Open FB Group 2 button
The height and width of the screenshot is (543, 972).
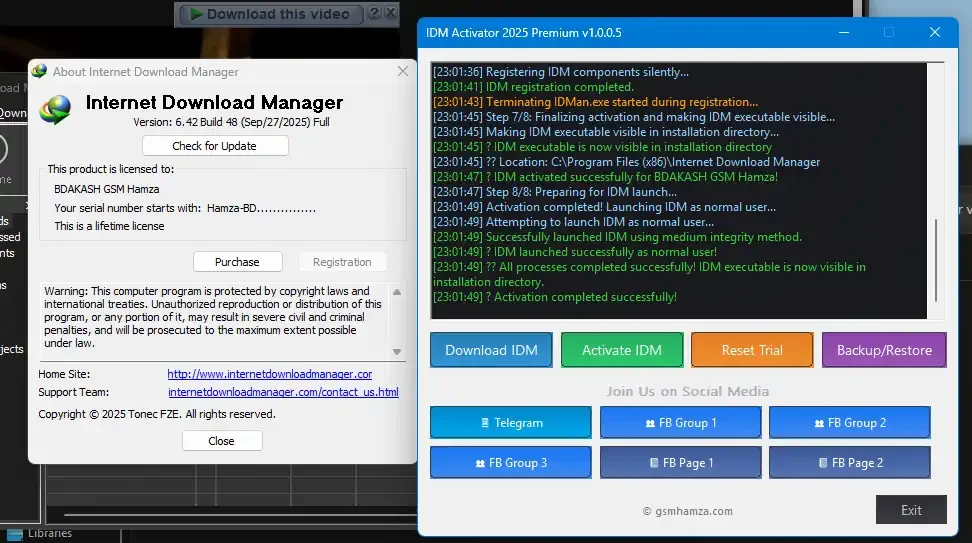pos(849,423)
